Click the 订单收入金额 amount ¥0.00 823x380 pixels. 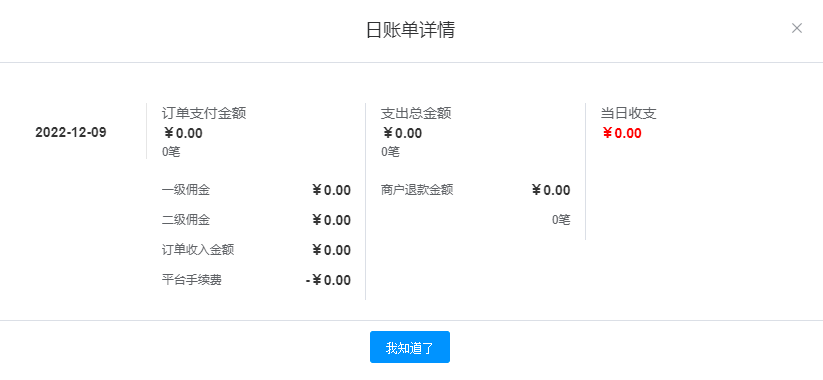331,250
